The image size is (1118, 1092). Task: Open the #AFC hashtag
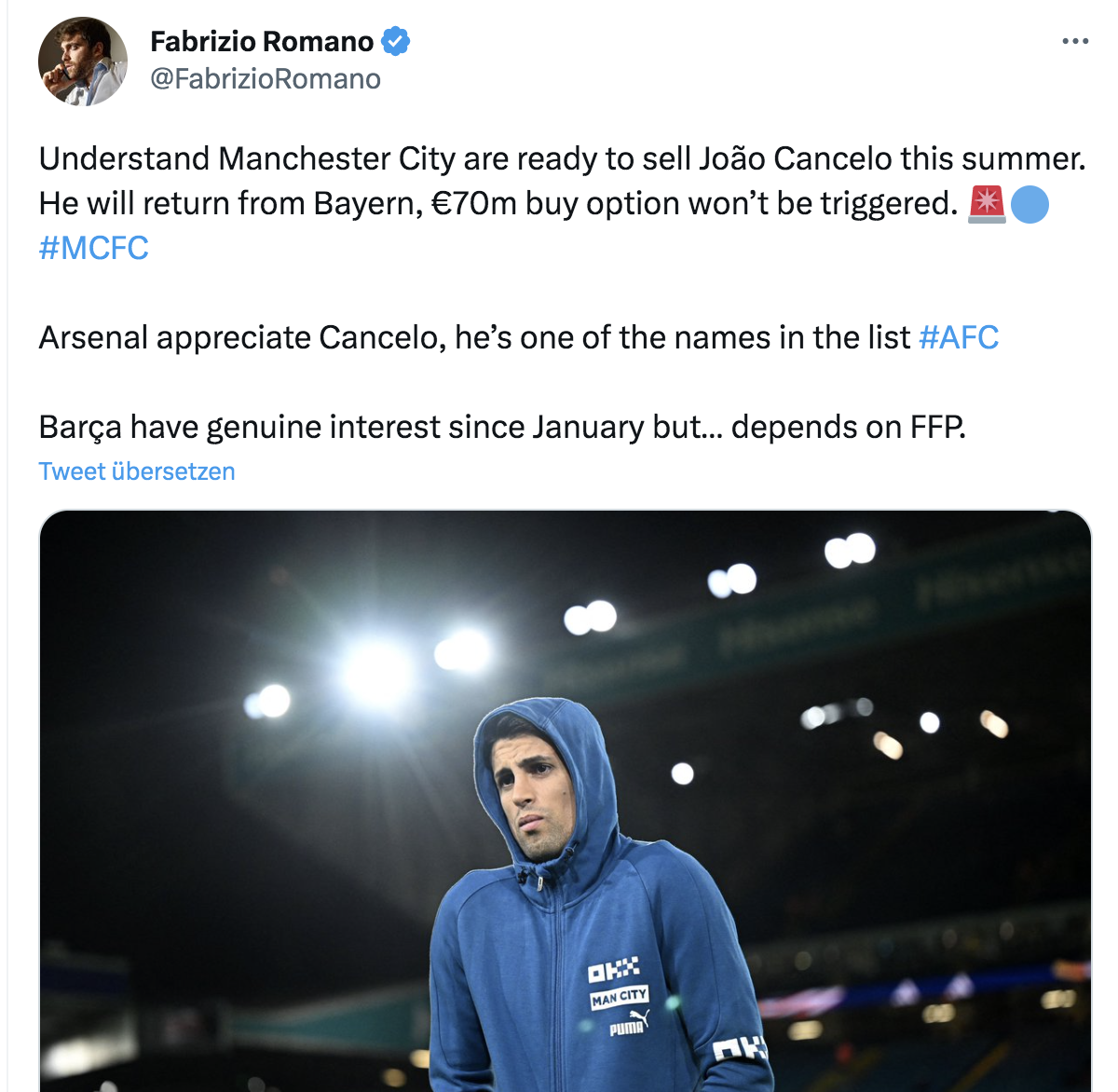point(958,337)
